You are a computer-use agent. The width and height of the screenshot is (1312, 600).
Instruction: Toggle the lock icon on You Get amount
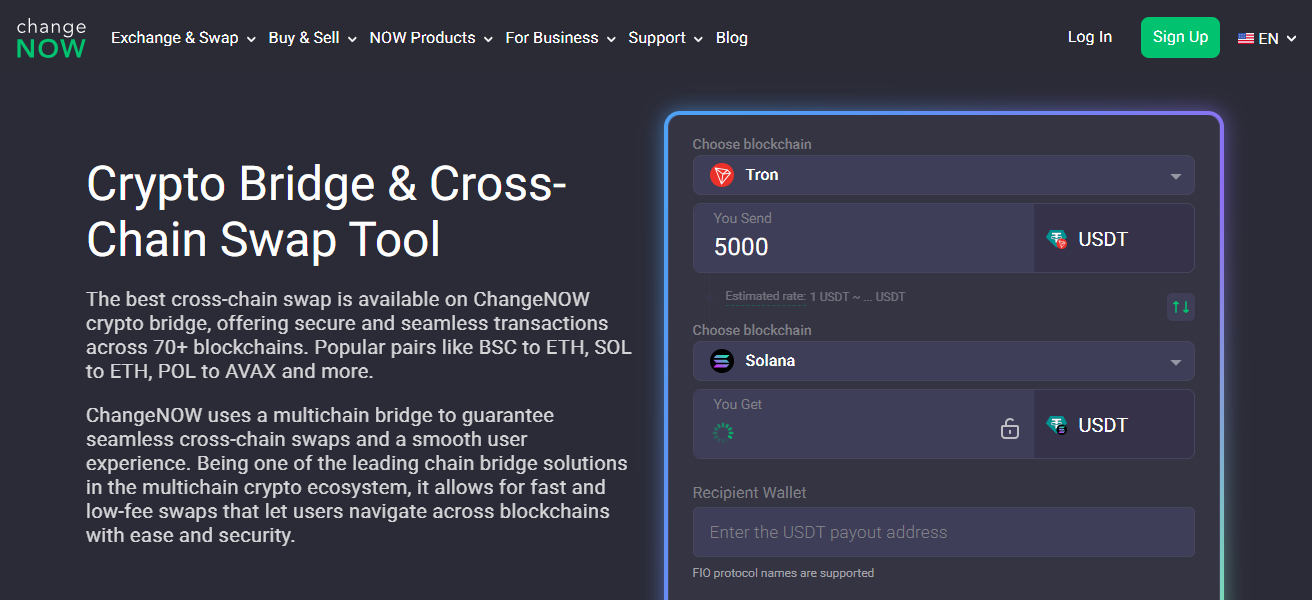[x=1009, y=426]
